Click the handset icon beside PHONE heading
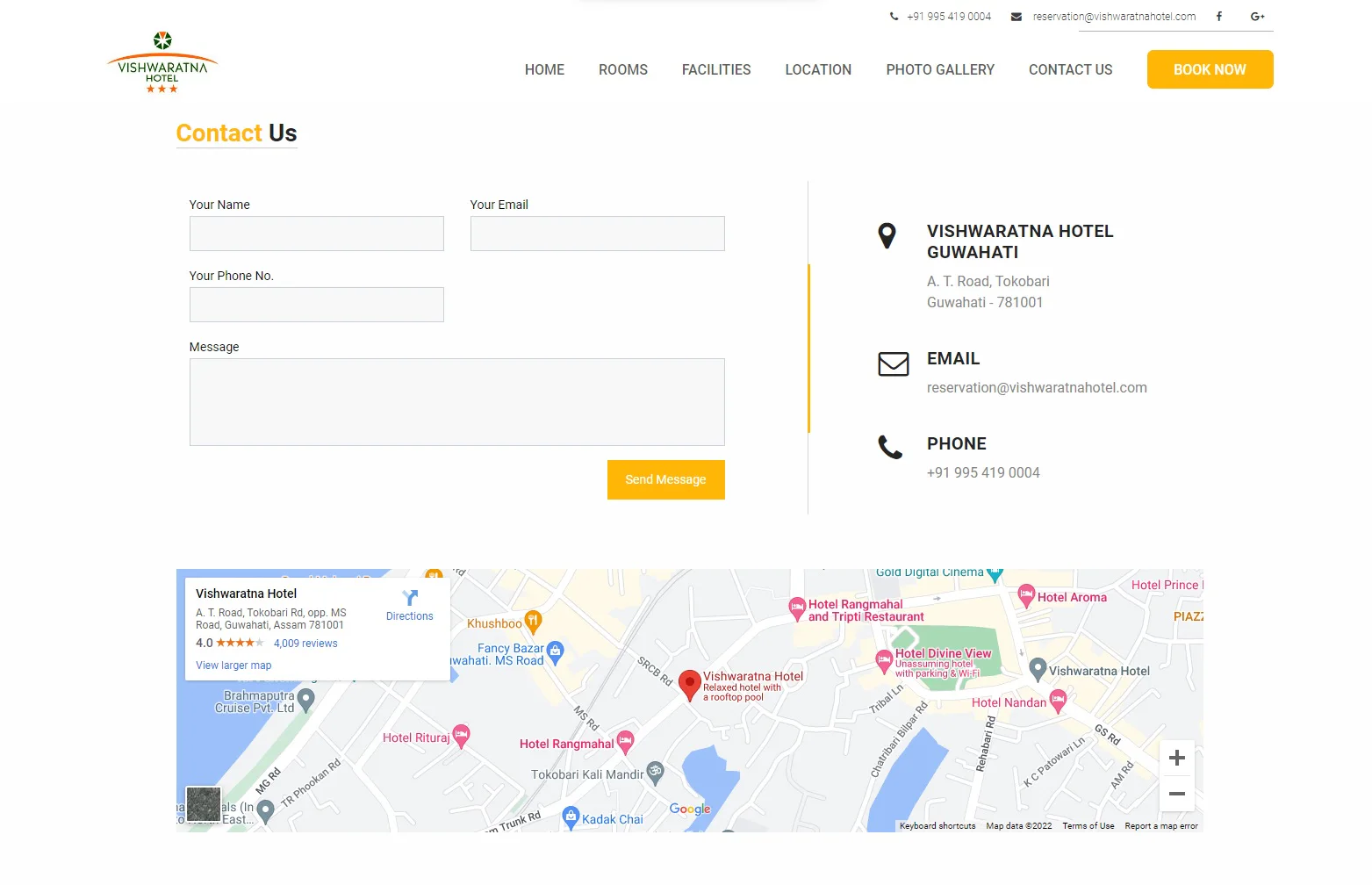Image resolution: width=1372 pixels, height=885 pixels. [x=890, y=448]
